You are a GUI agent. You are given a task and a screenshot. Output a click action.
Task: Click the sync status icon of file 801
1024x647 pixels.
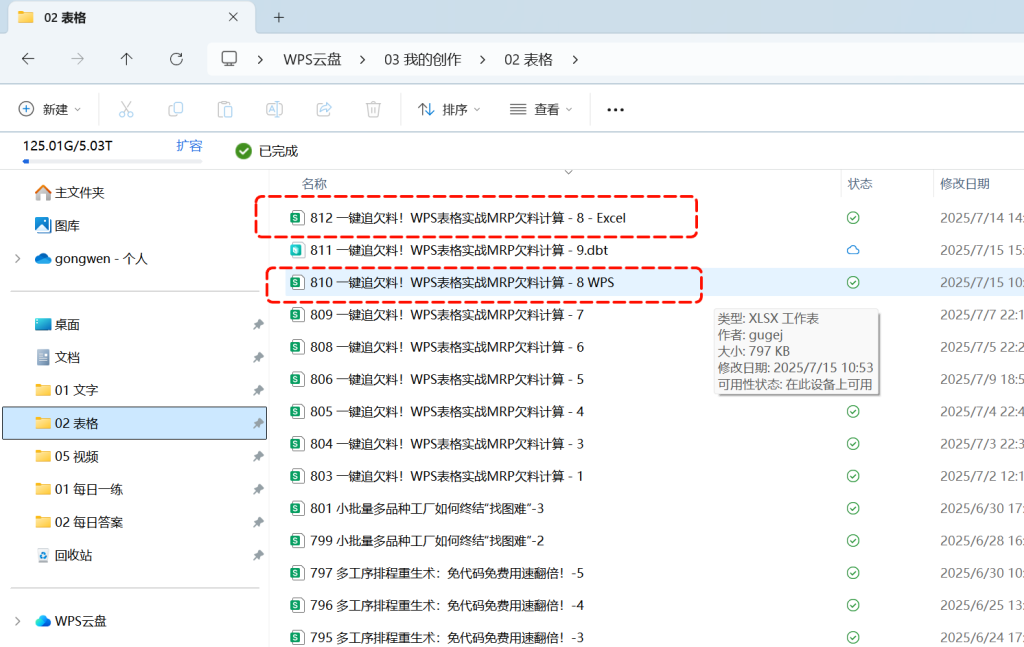point(853,509)
